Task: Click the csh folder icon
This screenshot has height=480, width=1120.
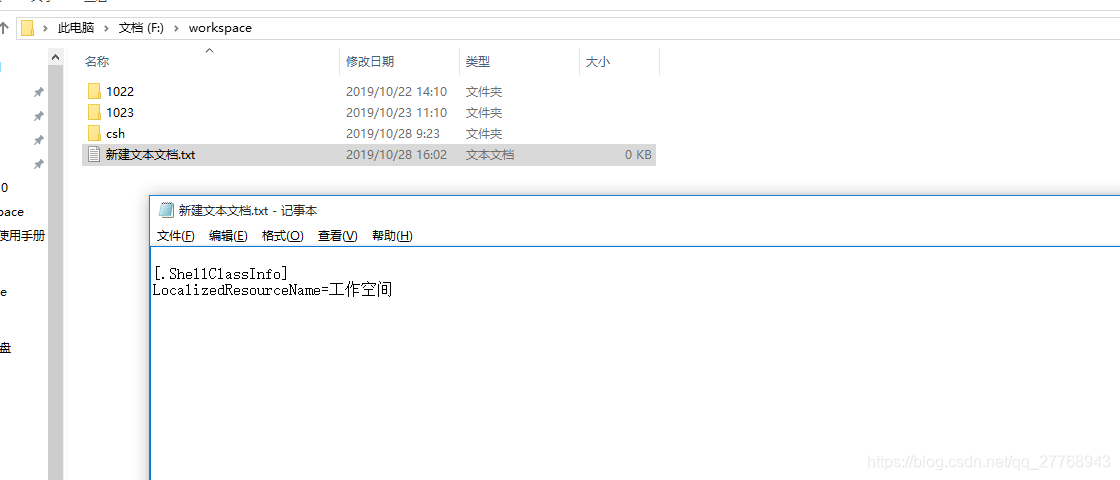Action: [94, 134]
